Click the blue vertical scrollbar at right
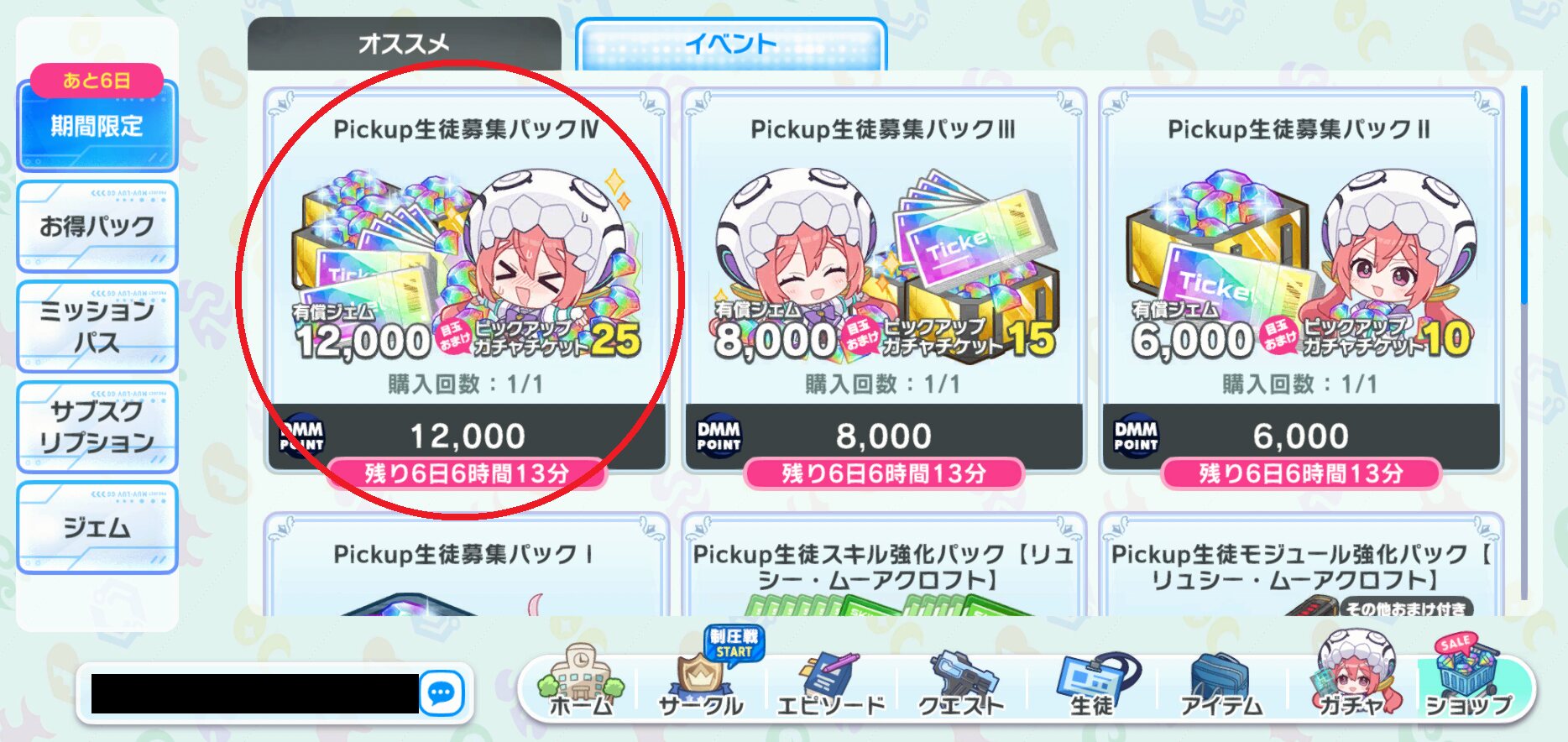The width and height of the screenshot is (1568, 742). coord(1524,195)
